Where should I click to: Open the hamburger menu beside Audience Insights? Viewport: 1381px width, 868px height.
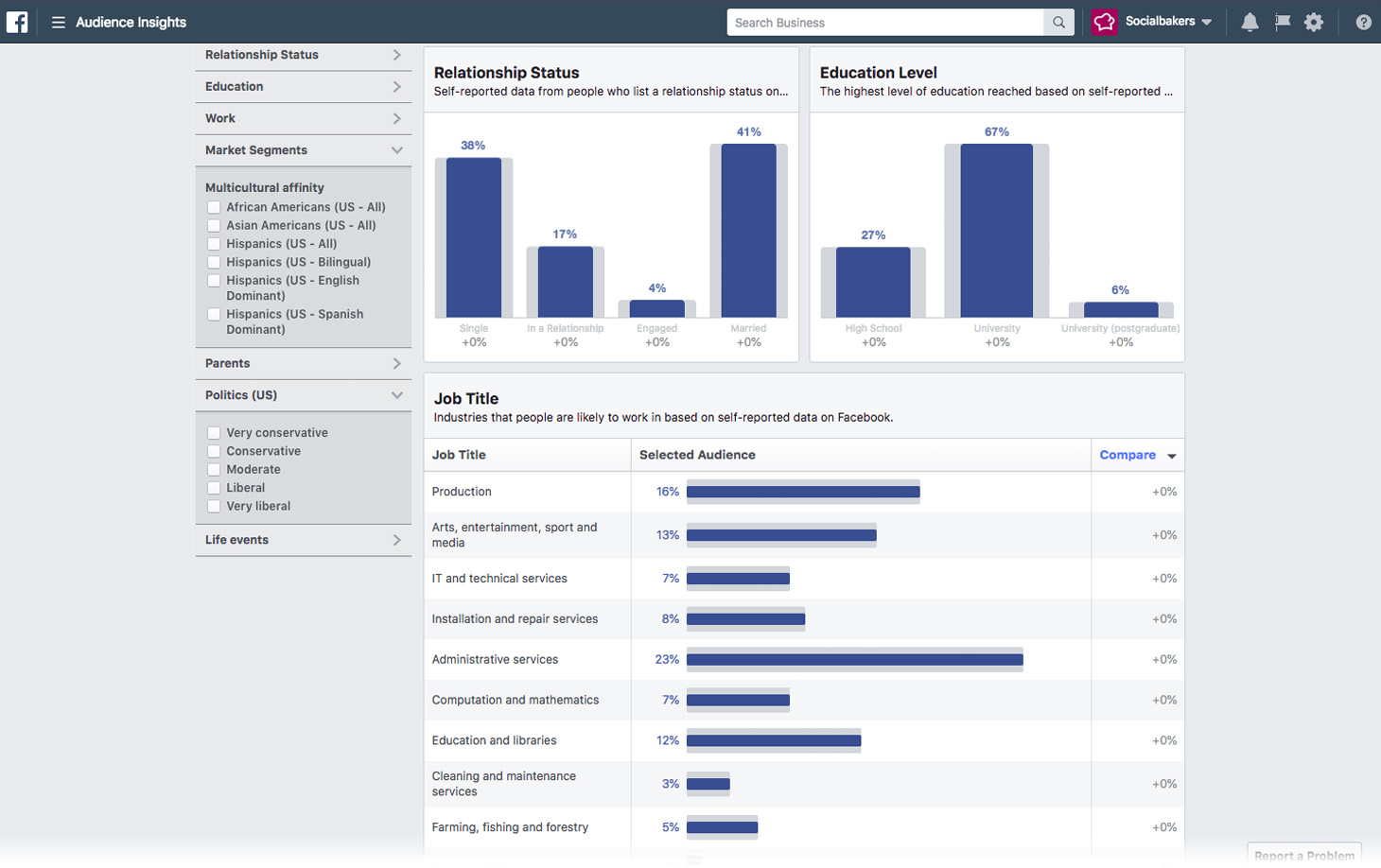[58, 22]
